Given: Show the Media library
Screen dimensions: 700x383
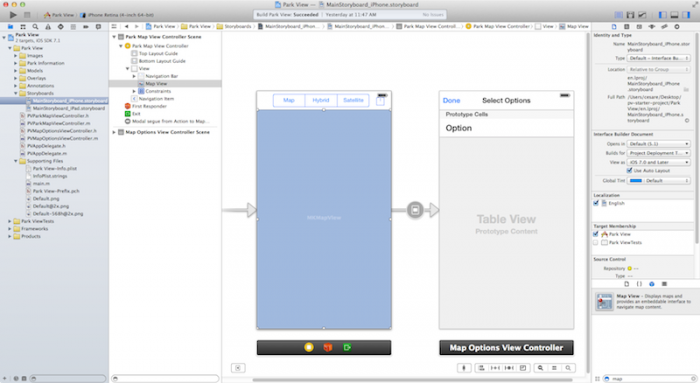Looking at the screenshot, I should [x=664, y=284].
